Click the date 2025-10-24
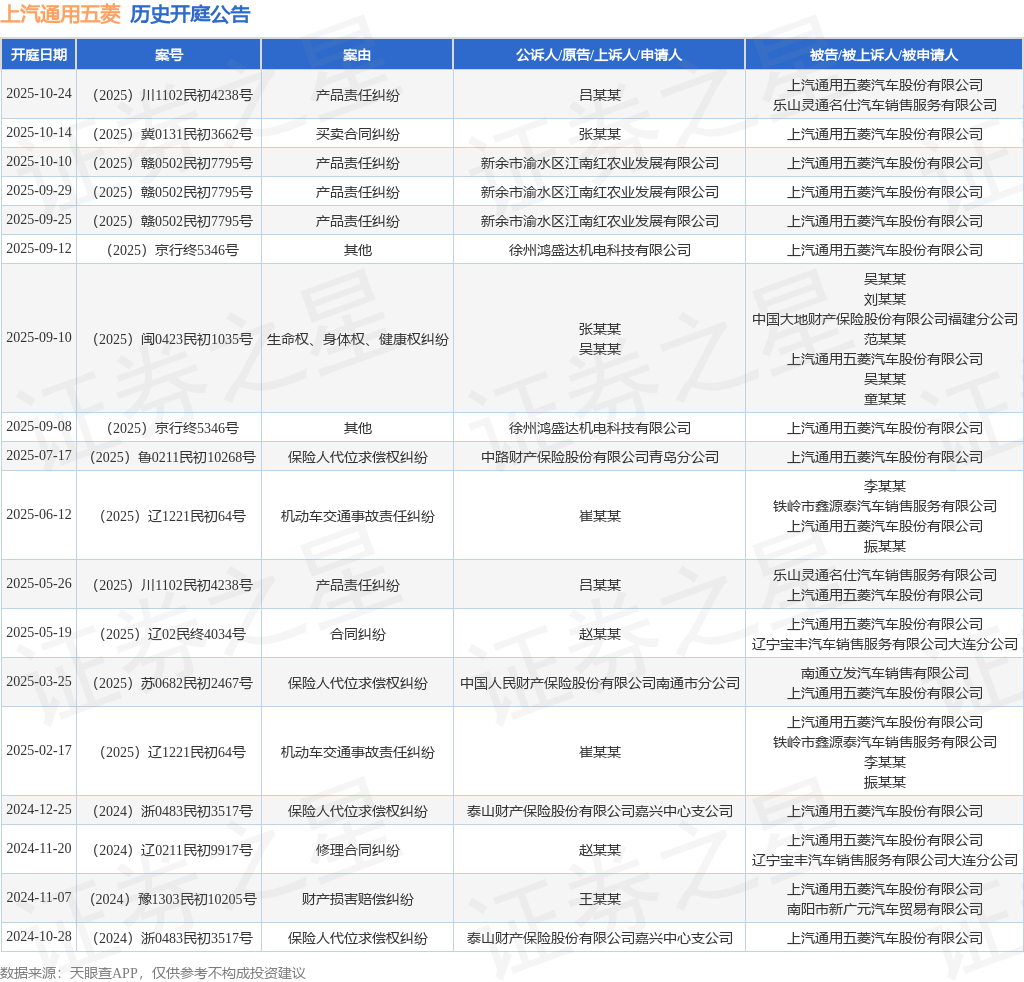 pos(39,93)
